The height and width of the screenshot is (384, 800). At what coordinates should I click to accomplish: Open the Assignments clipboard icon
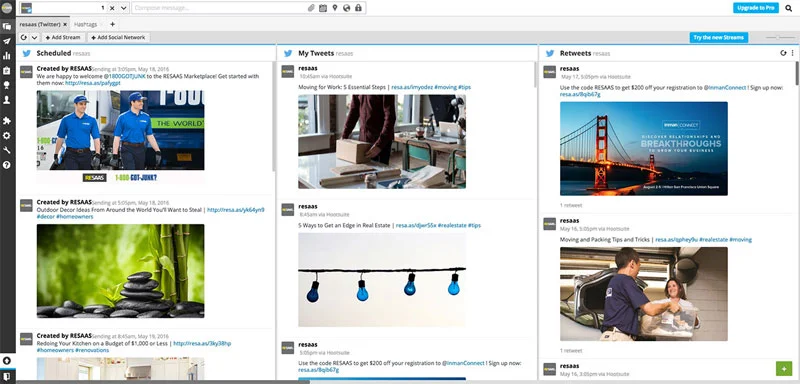[7, 70]
